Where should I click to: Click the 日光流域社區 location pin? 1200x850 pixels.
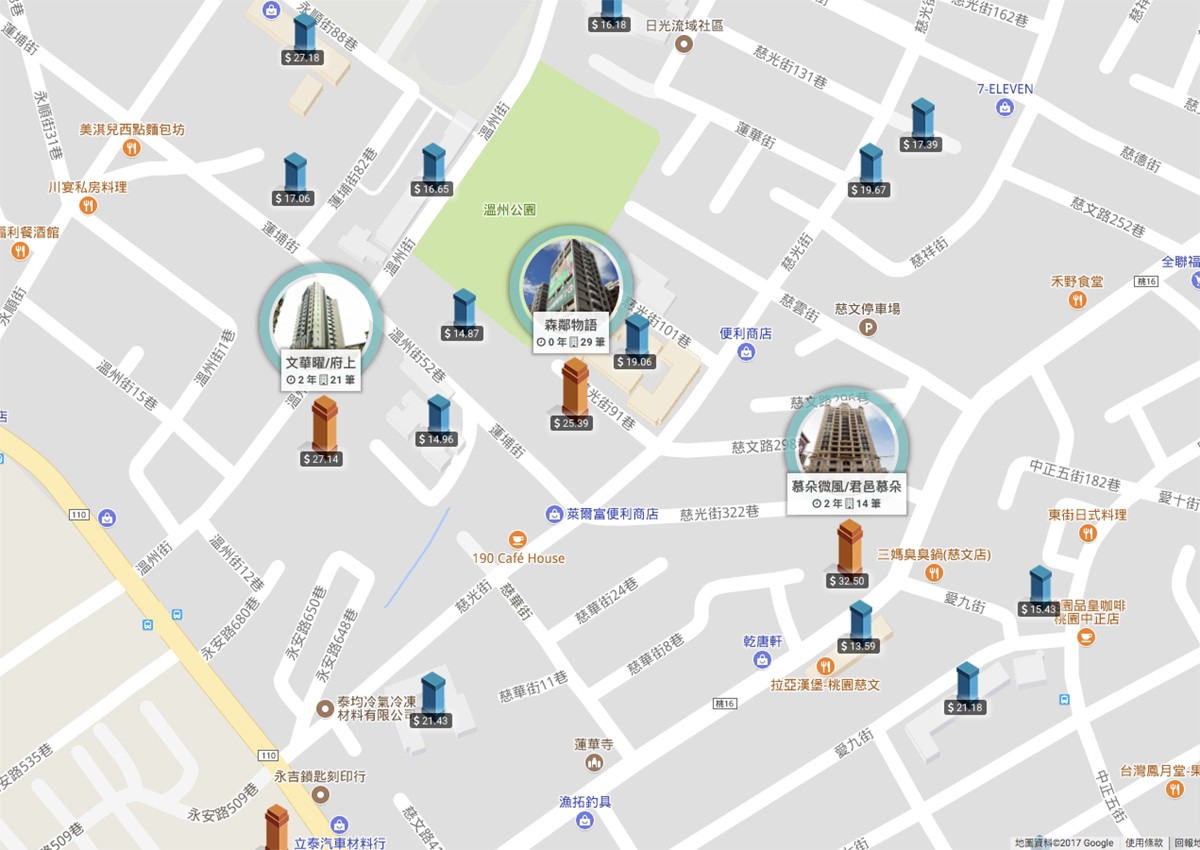684,45
